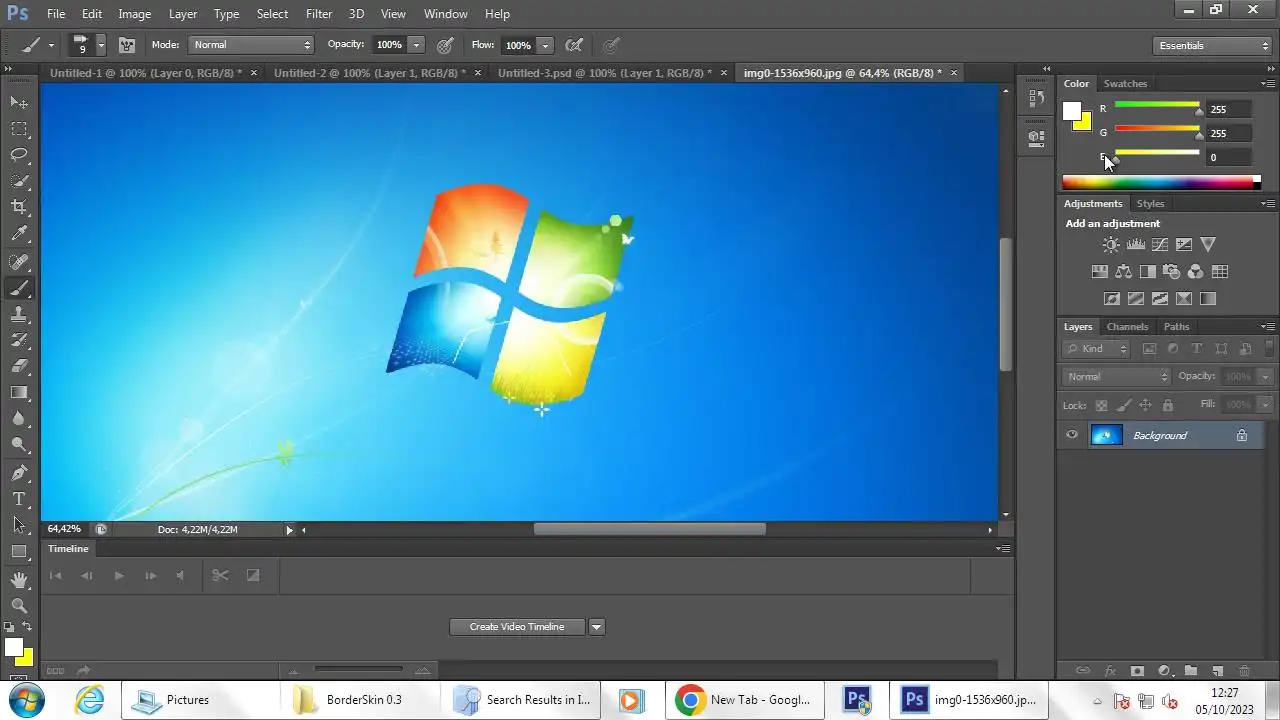The height and width of the screenshot is (720, 1280).
Task: Open the layer filter Kind dropdown
Action: (1097, 349)
